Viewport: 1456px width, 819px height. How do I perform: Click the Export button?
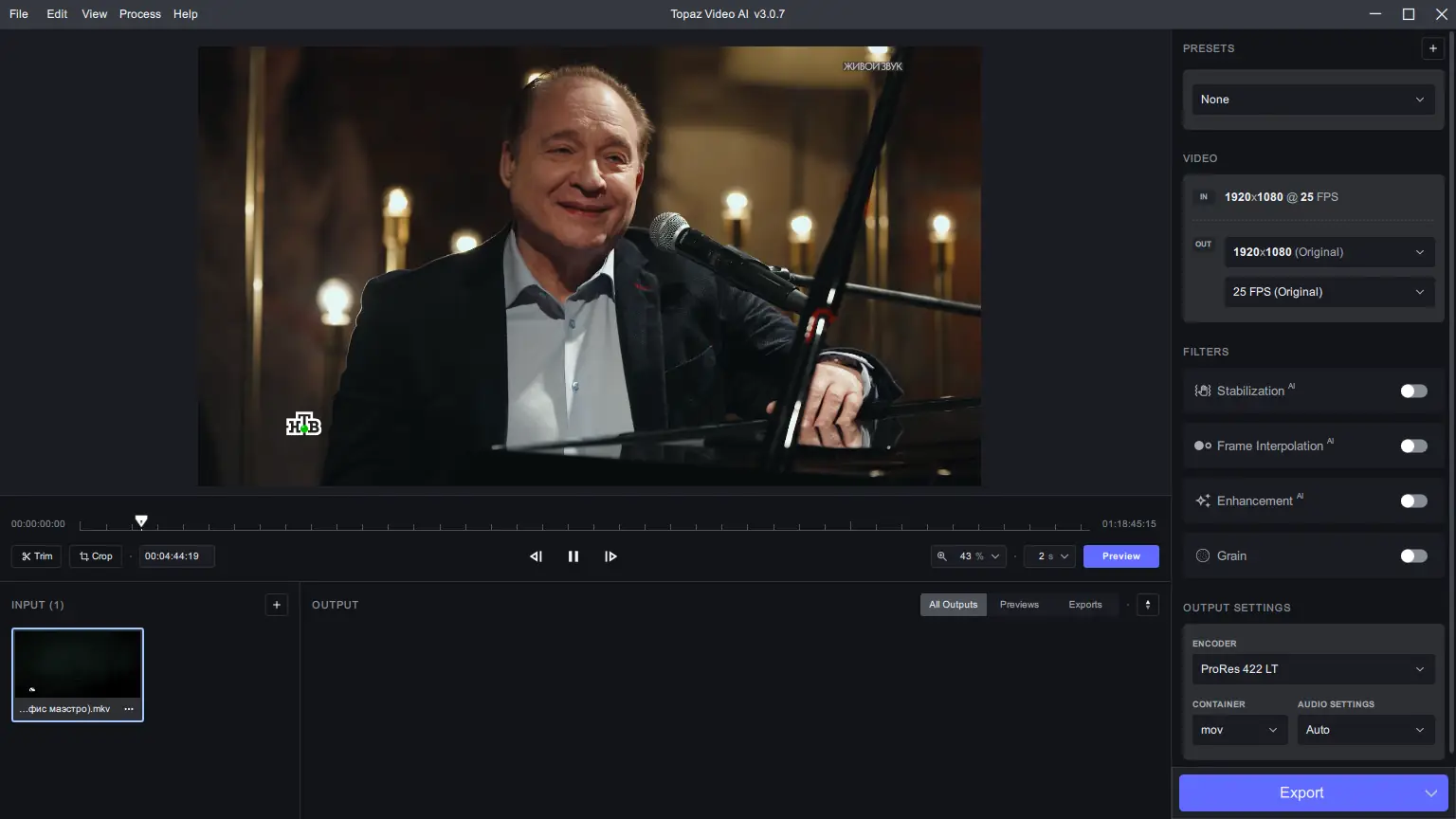click(1301, 792)
